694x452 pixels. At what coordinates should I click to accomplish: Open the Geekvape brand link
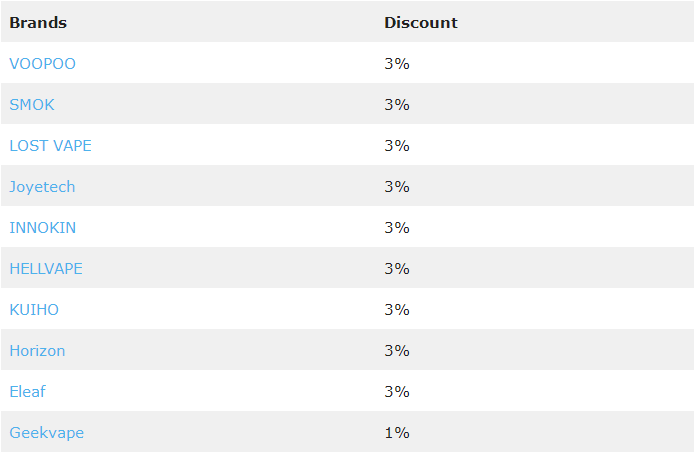[46, 433]
